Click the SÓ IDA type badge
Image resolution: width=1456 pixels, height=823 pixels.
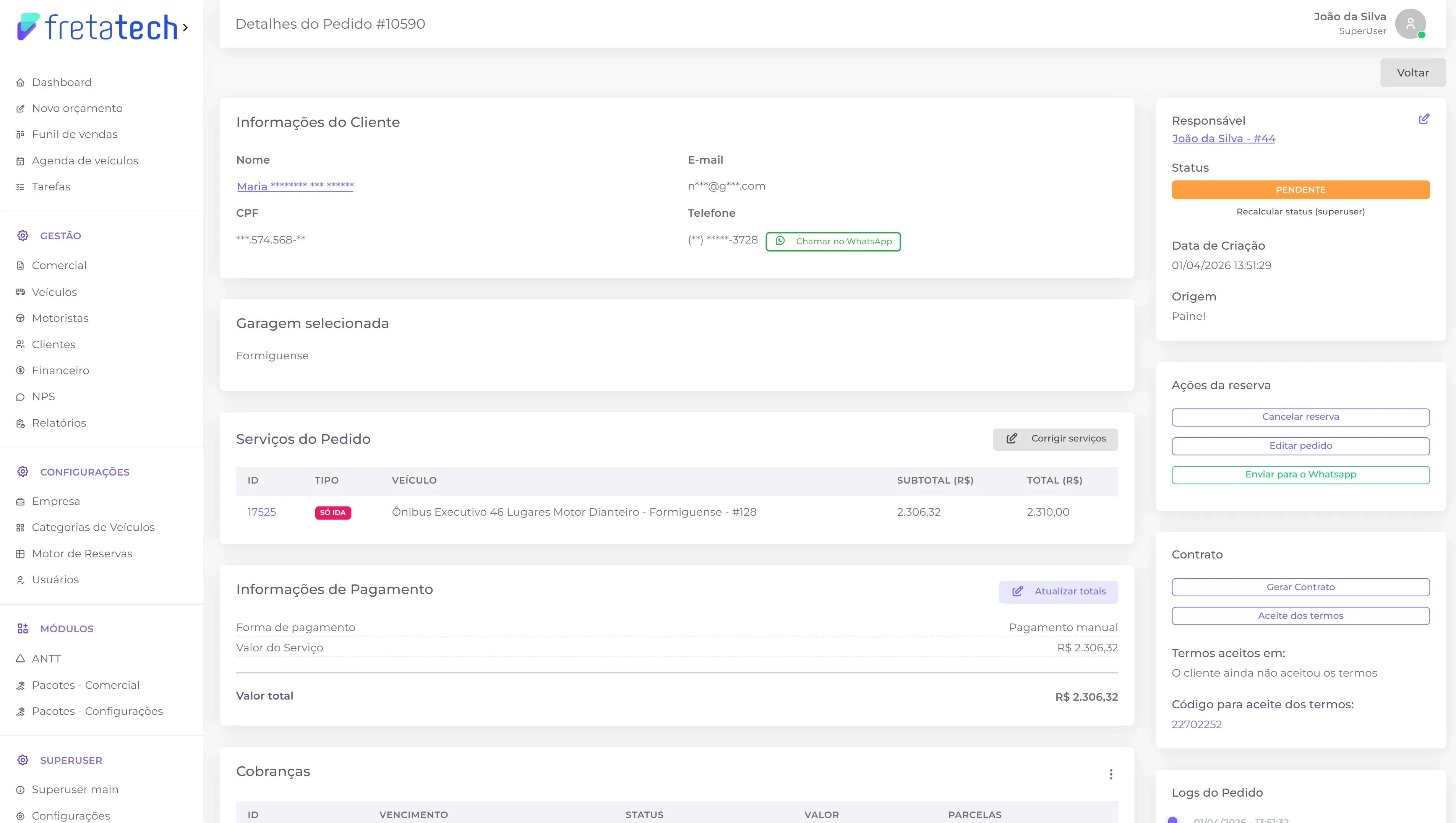(333, 513)
